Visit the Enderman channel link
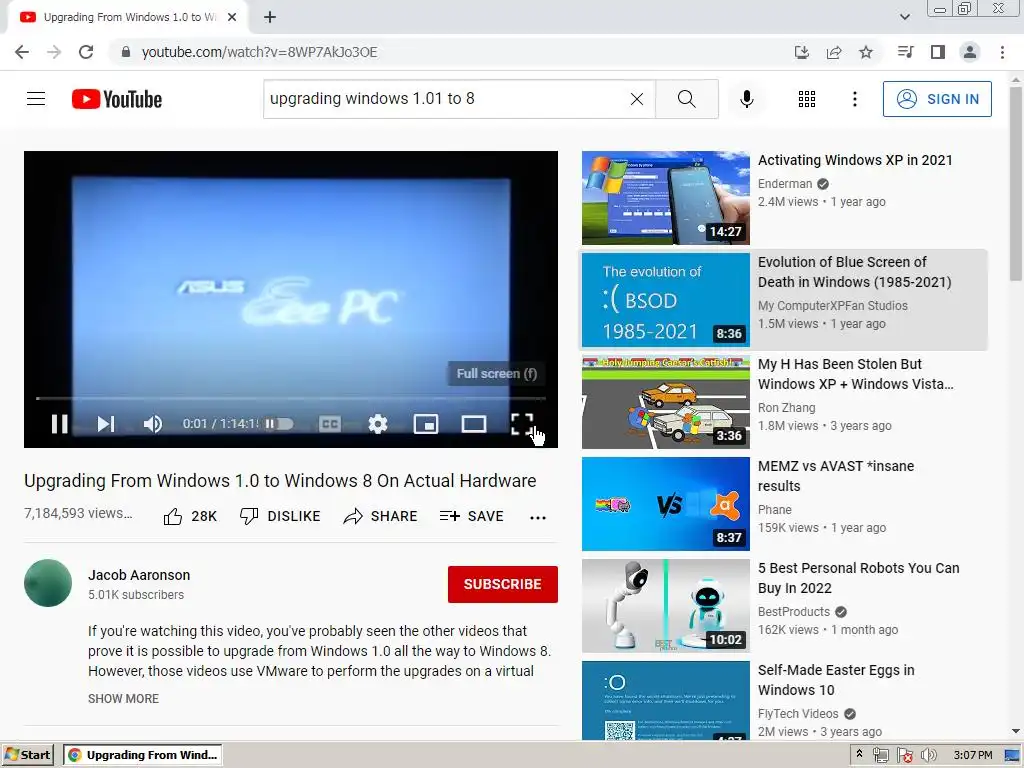This screenshot has width=1024, height=768. [785, 184]
